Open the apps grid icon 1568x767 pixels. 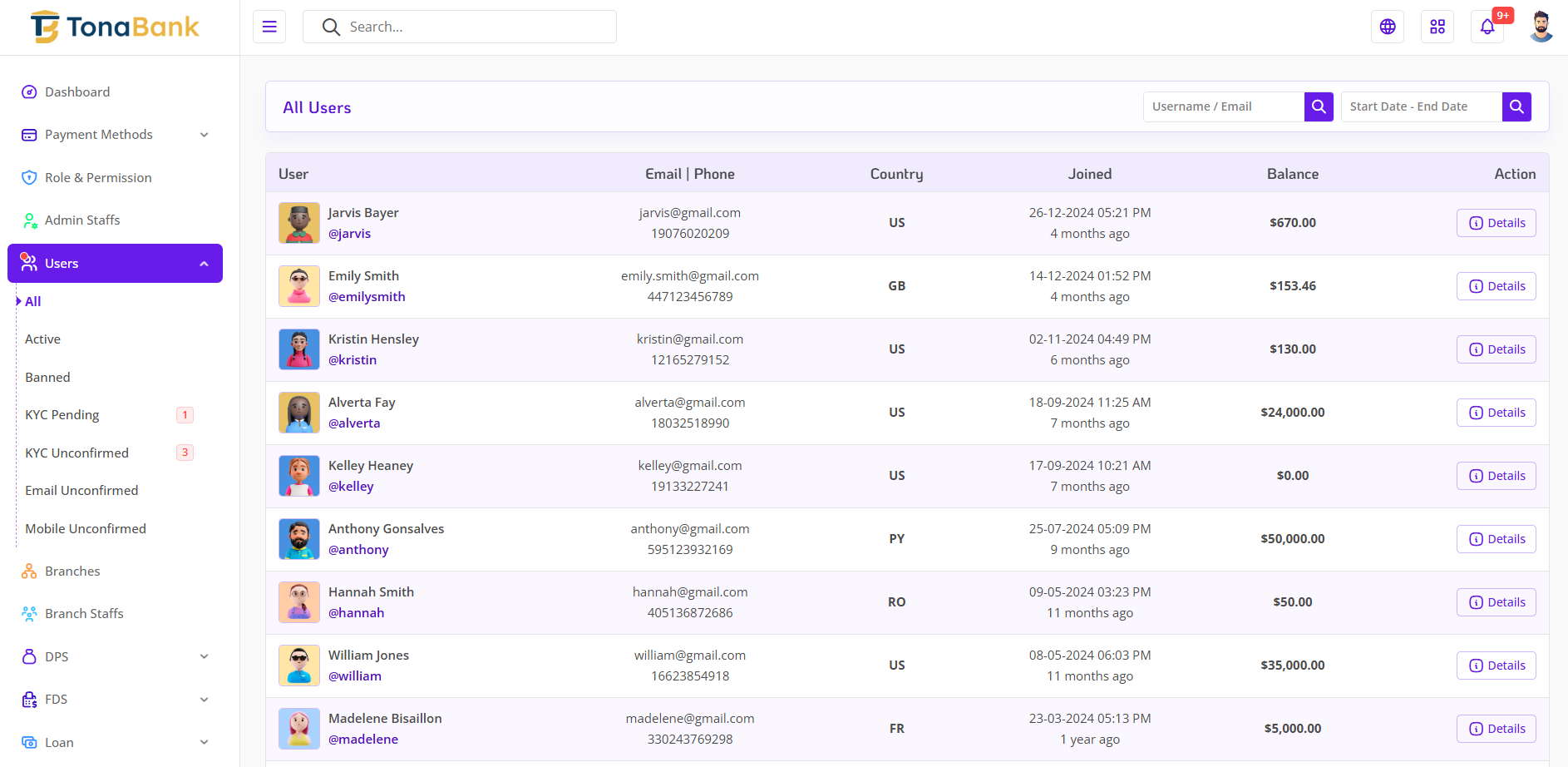[1437, 27]
